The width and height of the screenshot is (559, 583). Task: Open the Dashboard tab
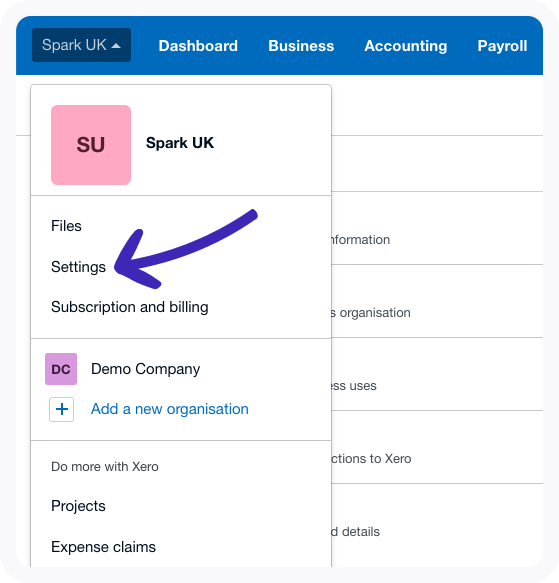[x=198, y=46]
